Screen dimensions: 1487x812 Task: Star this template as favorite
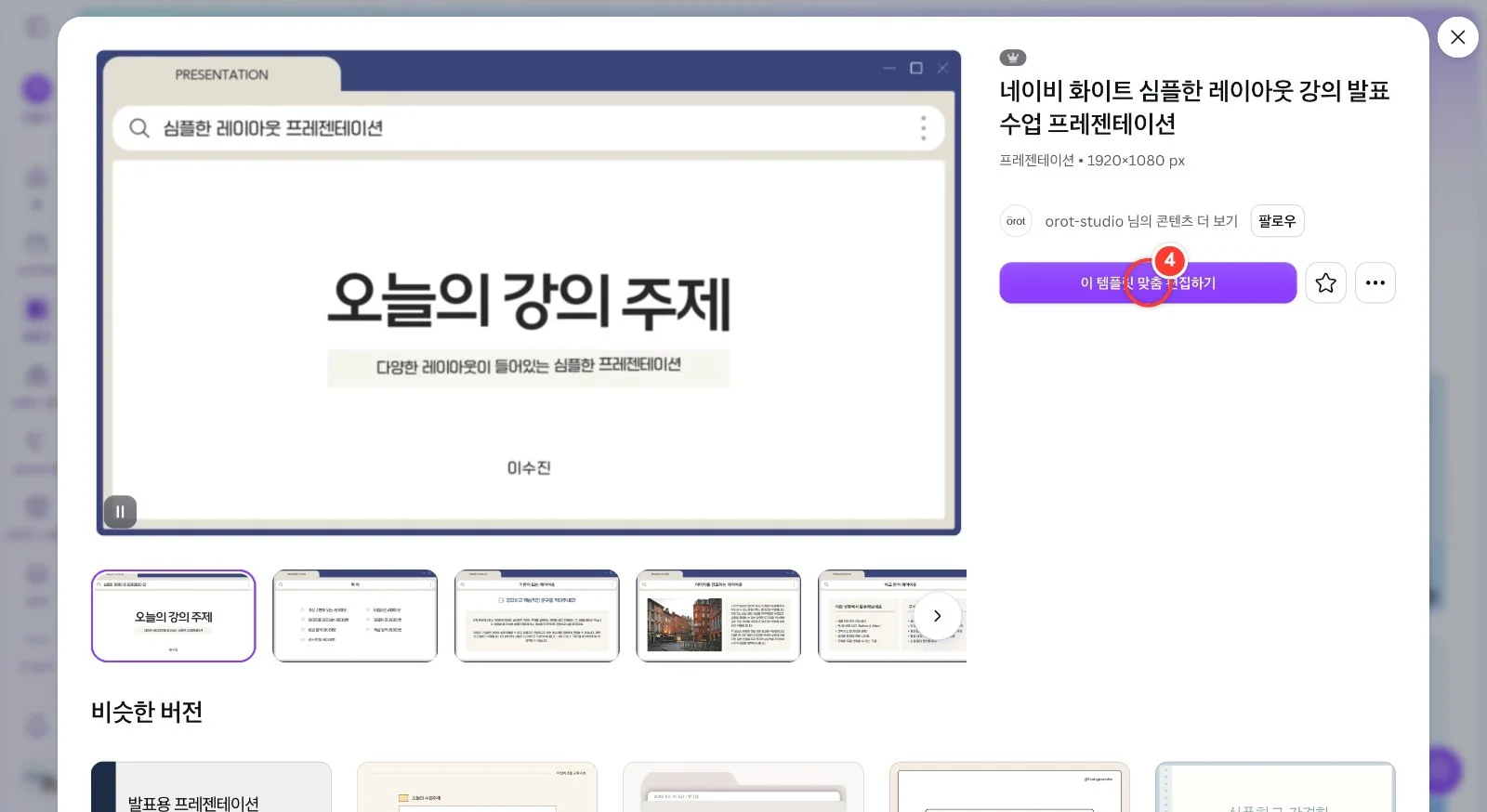pos(1325,282)
